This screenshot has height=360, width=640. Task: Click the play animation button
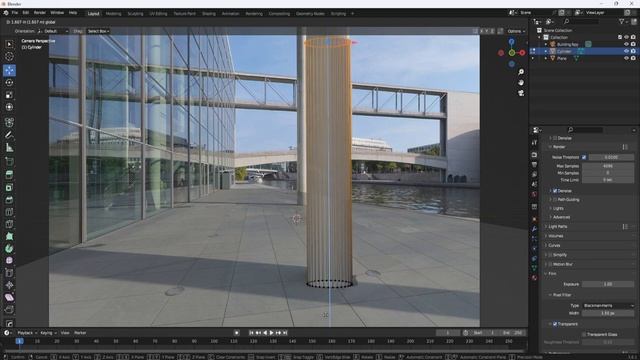(x=271, y=333)
